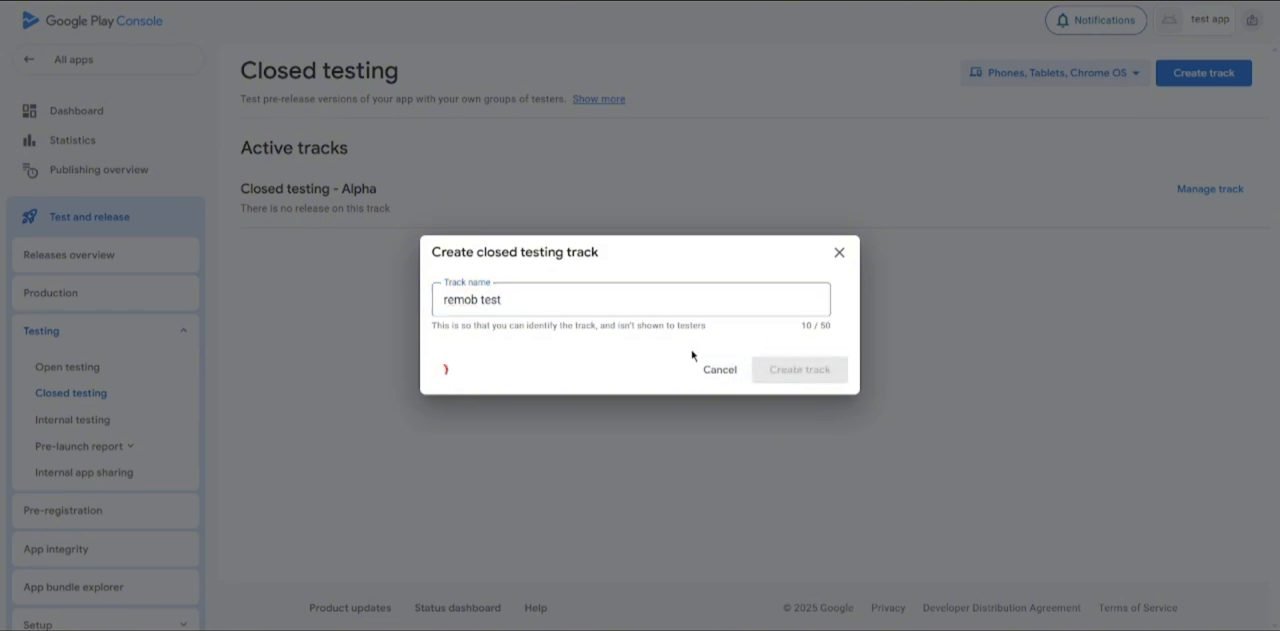1280x631 pixels.
Task: Click the Android icon beside test app
Action: pyautogui.click(x=1169, y=20)
